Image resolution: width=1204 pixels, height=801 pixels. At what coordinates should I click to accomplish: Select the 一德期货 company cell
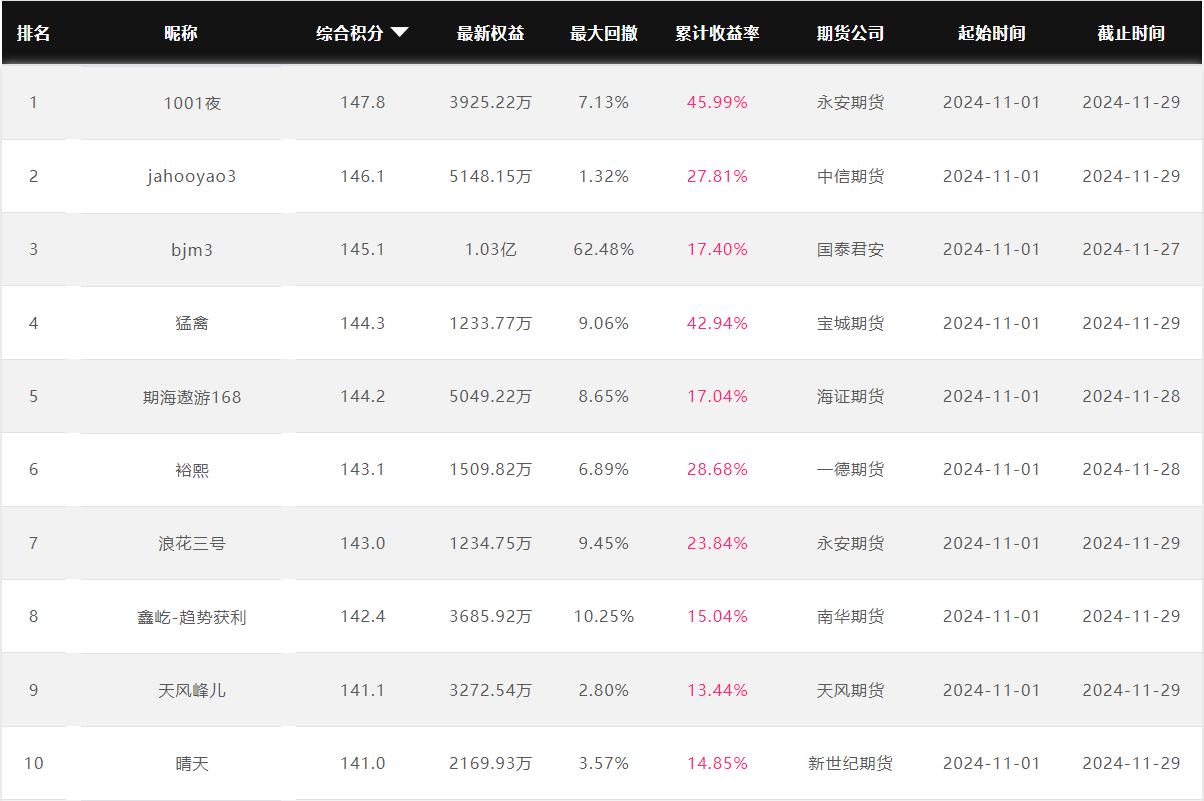pos(851,469)
